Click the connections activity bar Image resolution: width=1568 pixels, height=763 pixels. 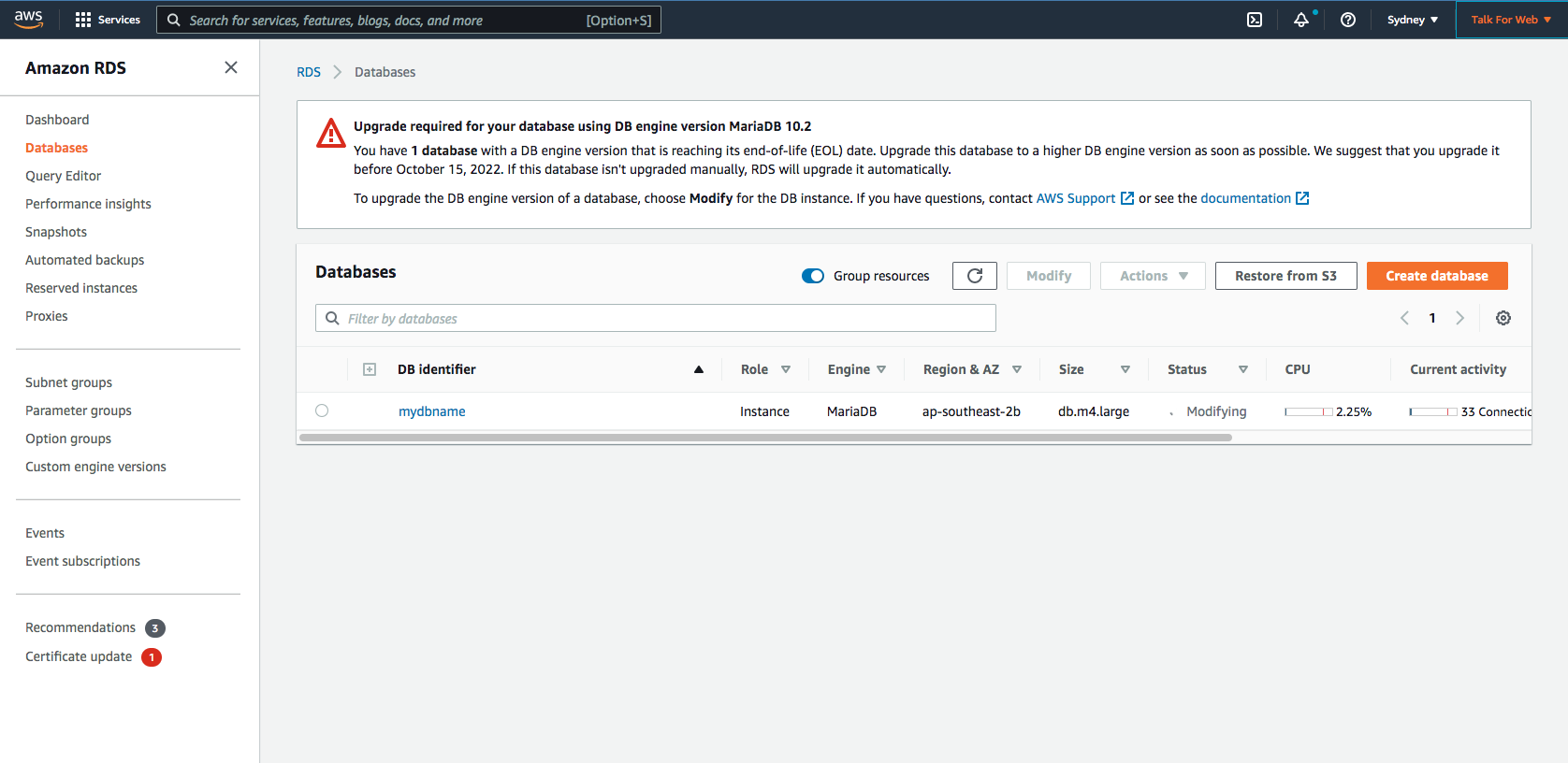pyautogui.click(x=1433, y=411)
